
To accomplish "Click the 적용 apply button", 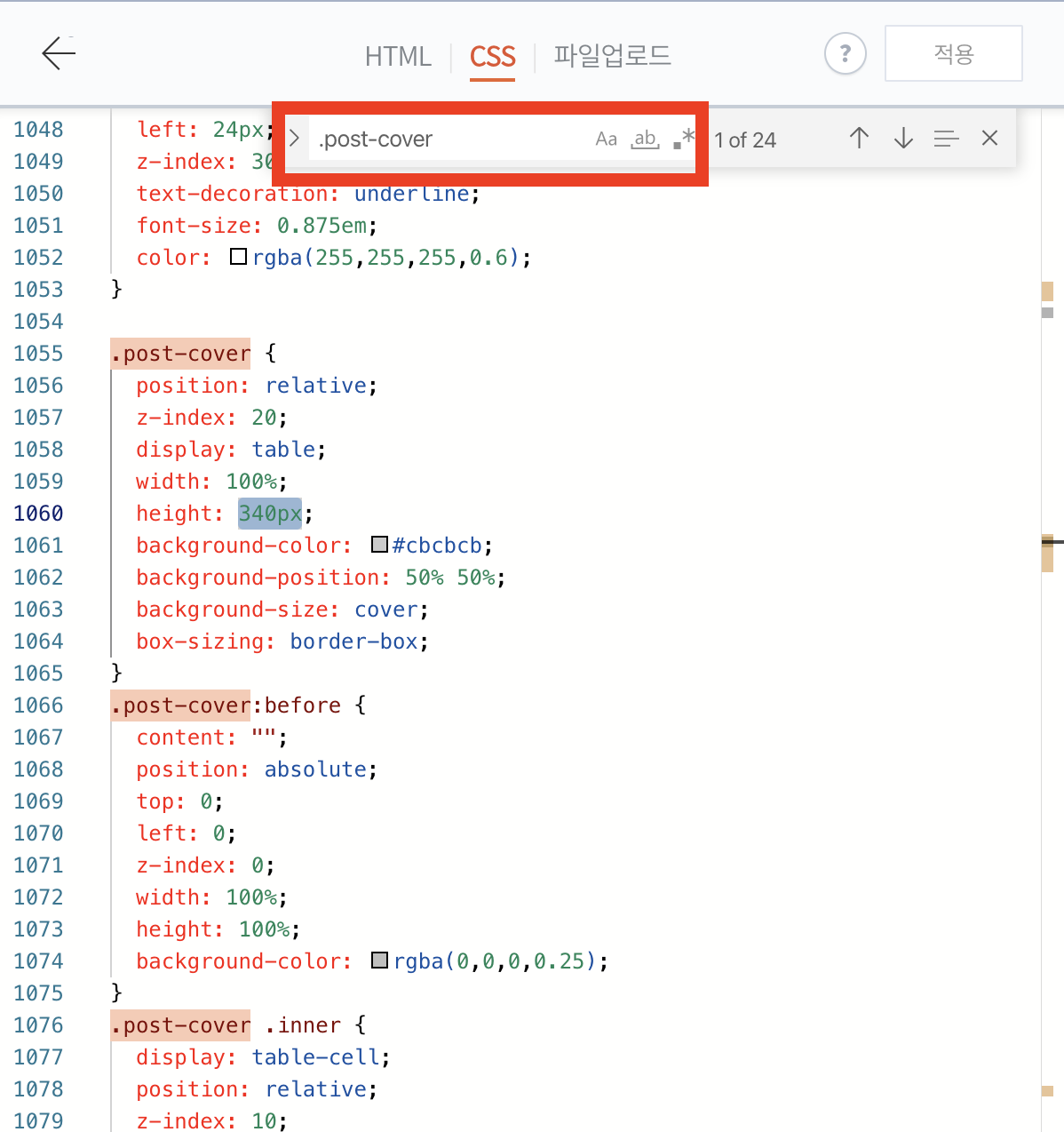I will [954, 53].
